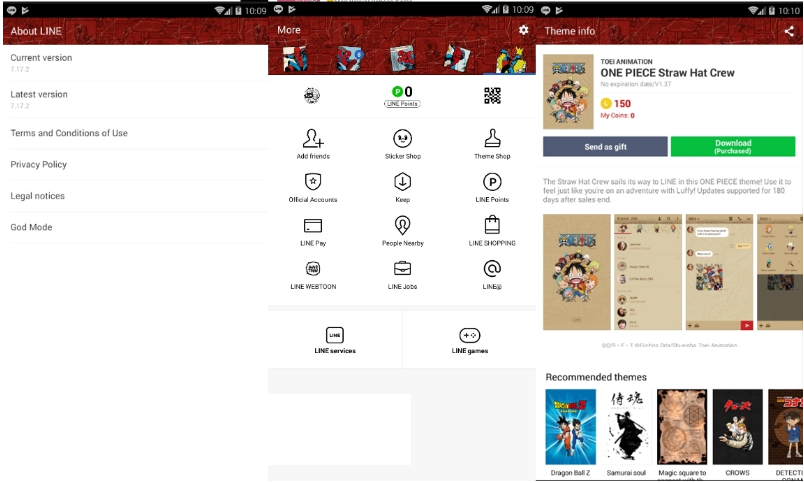Tap the TOEI ANIMATION creator name

point(627,62)
